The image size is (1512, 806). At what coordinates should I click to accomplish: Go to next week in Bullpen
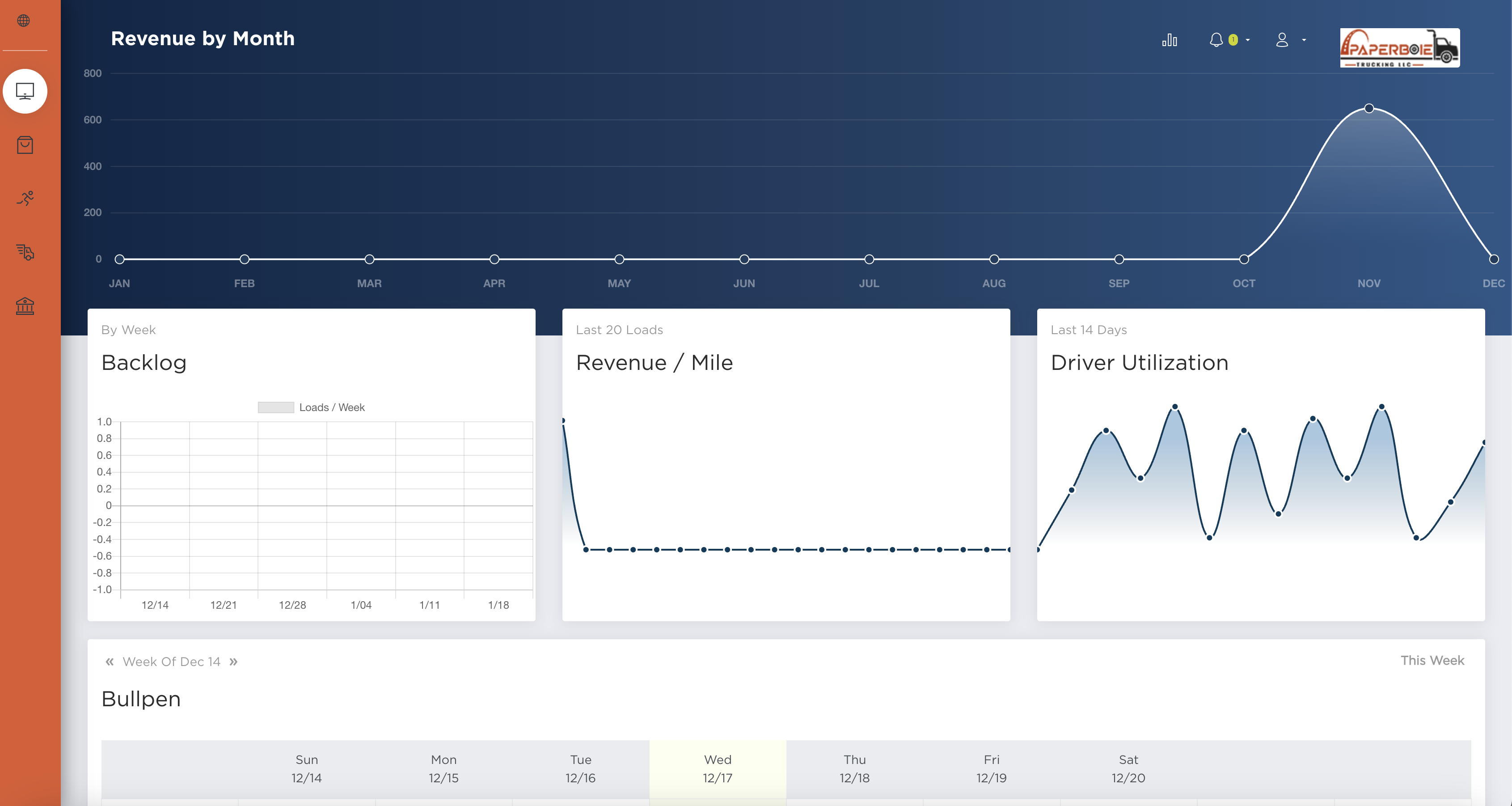coord(234,662)
